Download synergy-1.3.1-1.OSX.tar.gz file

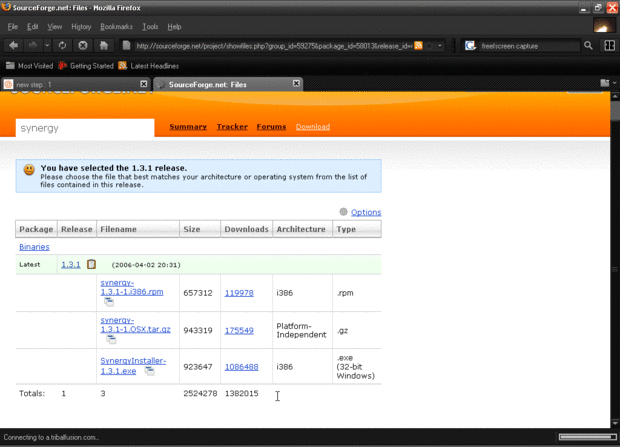(x=135, y=324)
